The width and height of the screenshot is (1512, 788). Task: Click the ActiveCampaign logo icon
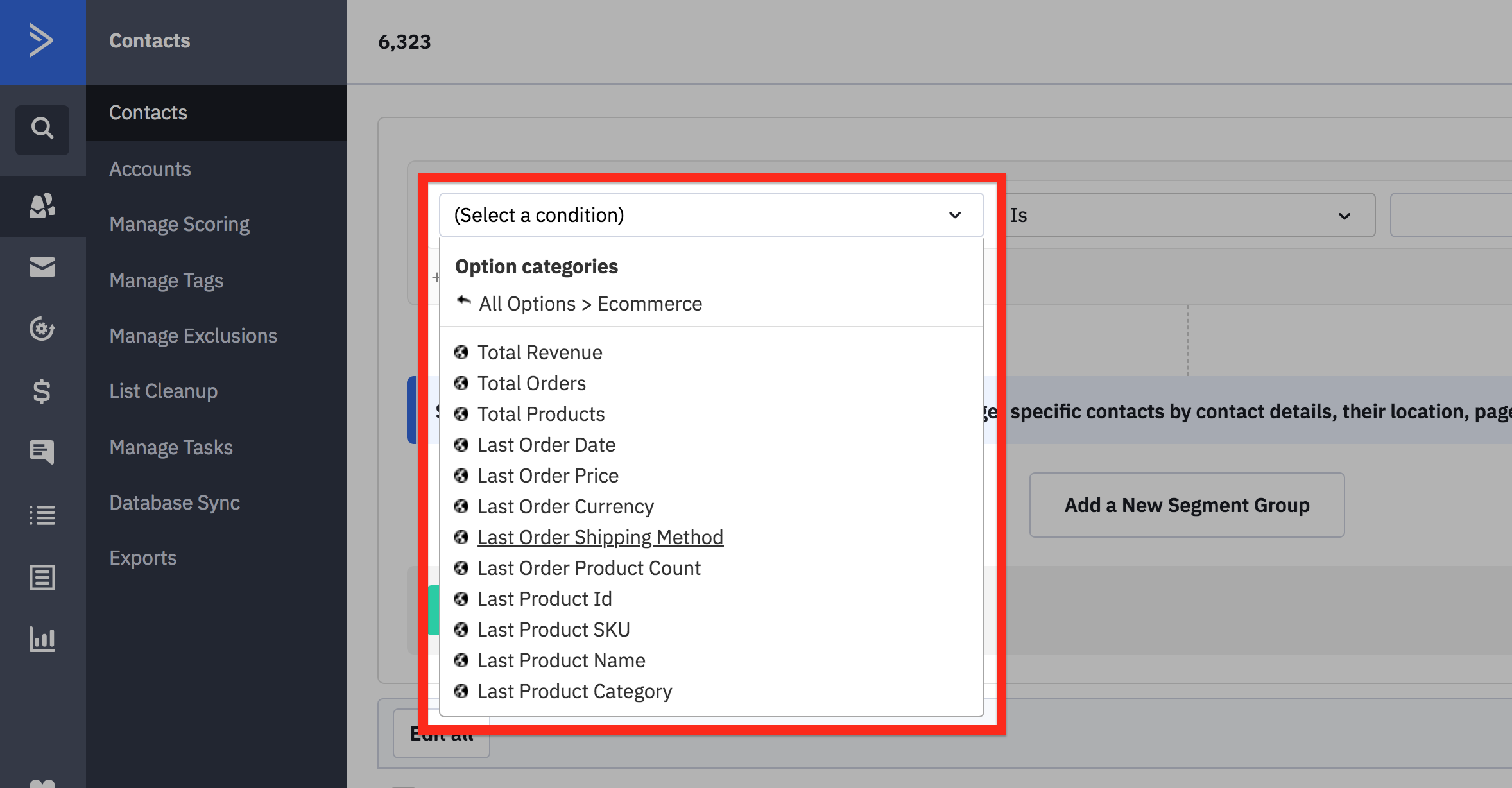pos(41,41)
